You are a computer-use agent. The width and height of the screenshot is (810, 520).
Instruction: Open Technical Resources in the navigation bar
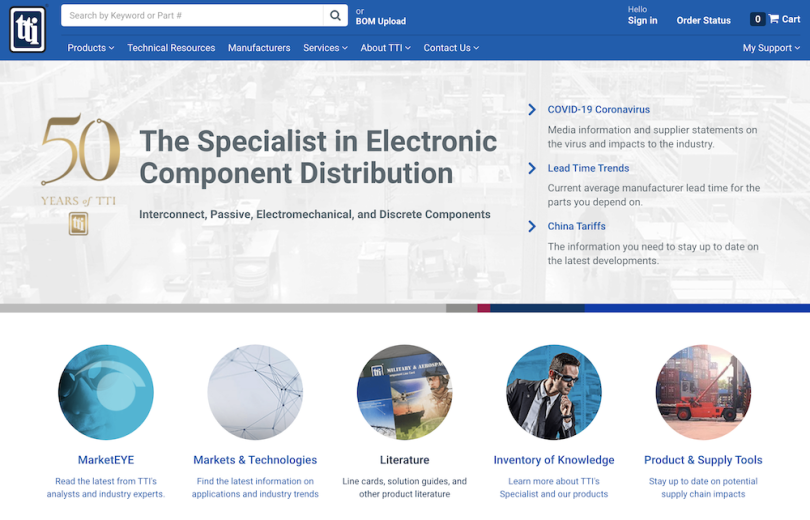pos(171,48)
